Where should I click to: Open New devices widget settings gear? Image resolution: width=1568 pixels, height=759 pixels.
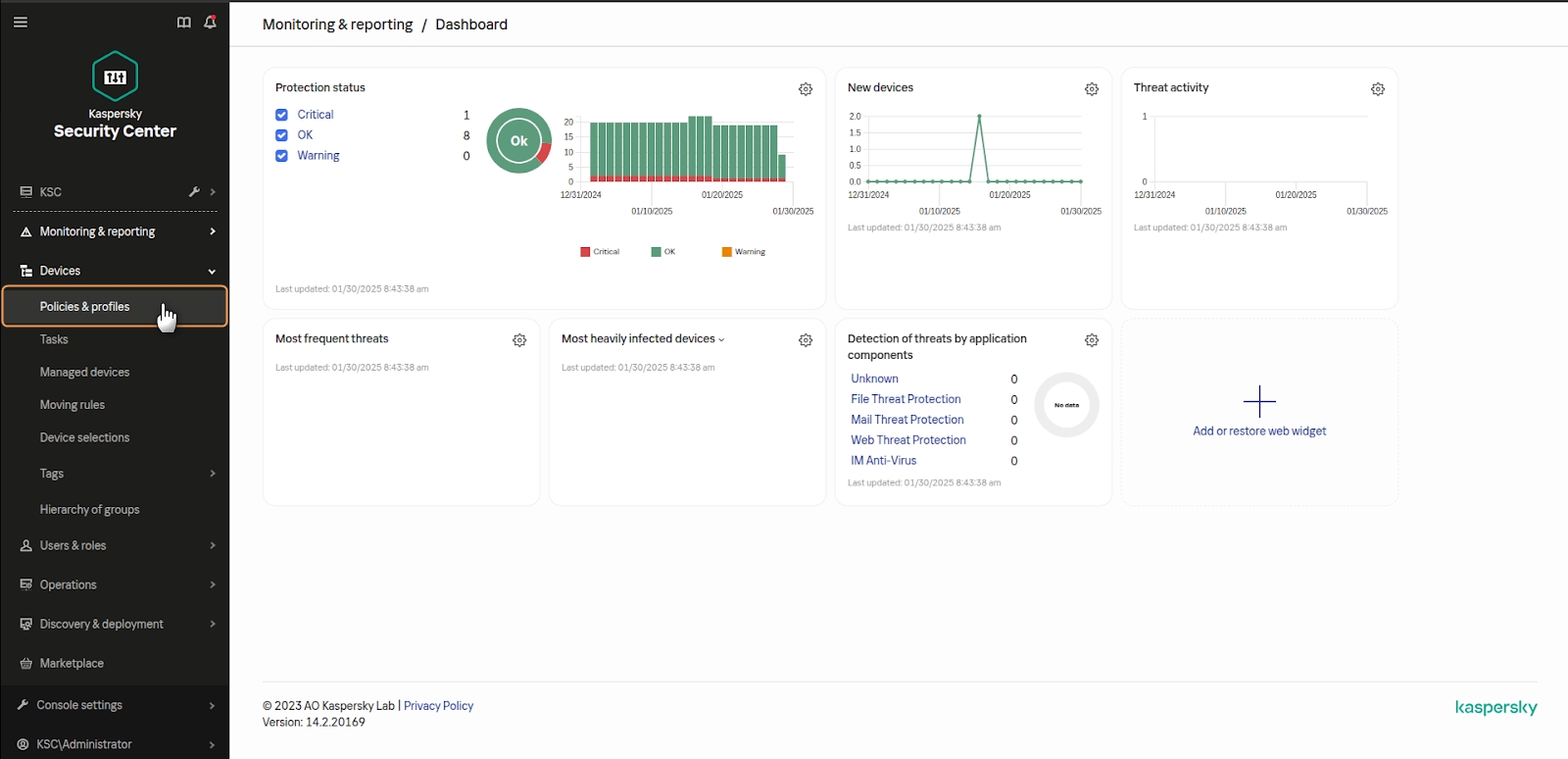click(x=1092, y=89)
